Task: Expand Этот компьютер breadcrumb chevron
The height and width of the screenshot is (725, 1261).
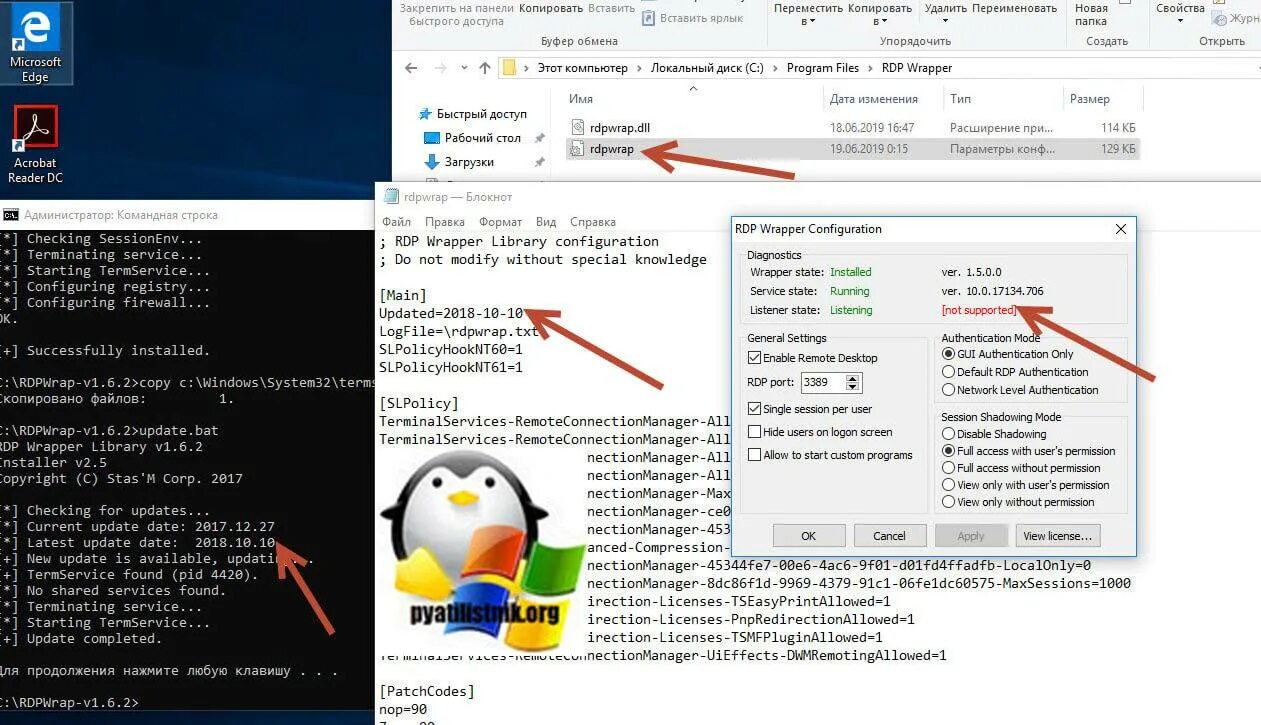Action: (x=639, y=68)
